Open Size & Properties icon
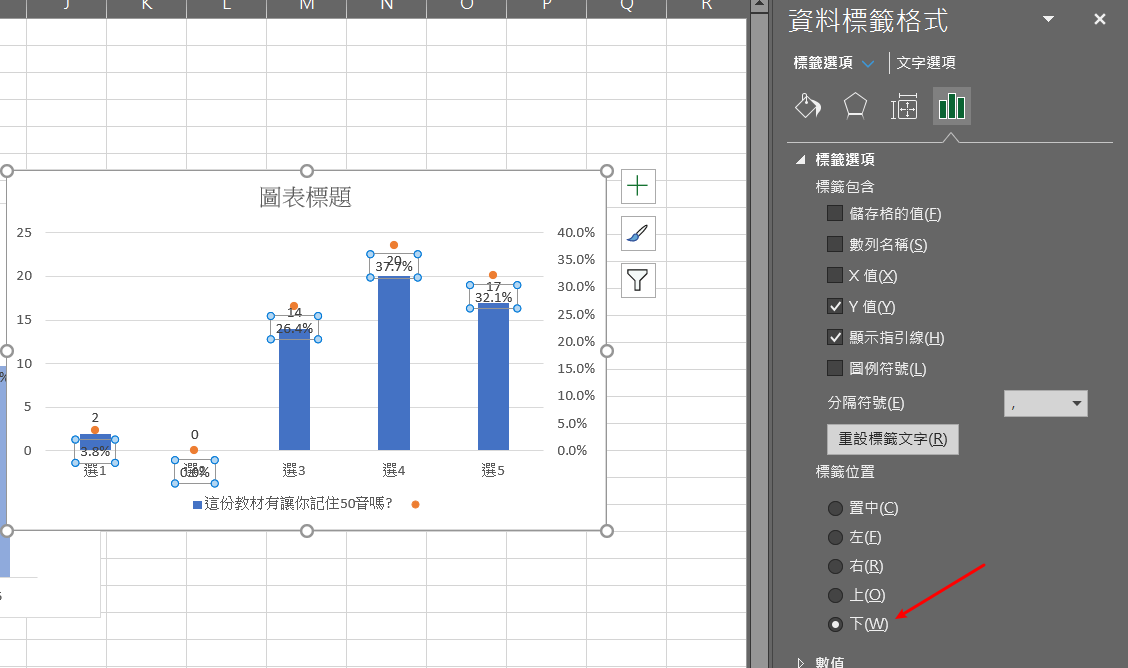 pos(904,106)
